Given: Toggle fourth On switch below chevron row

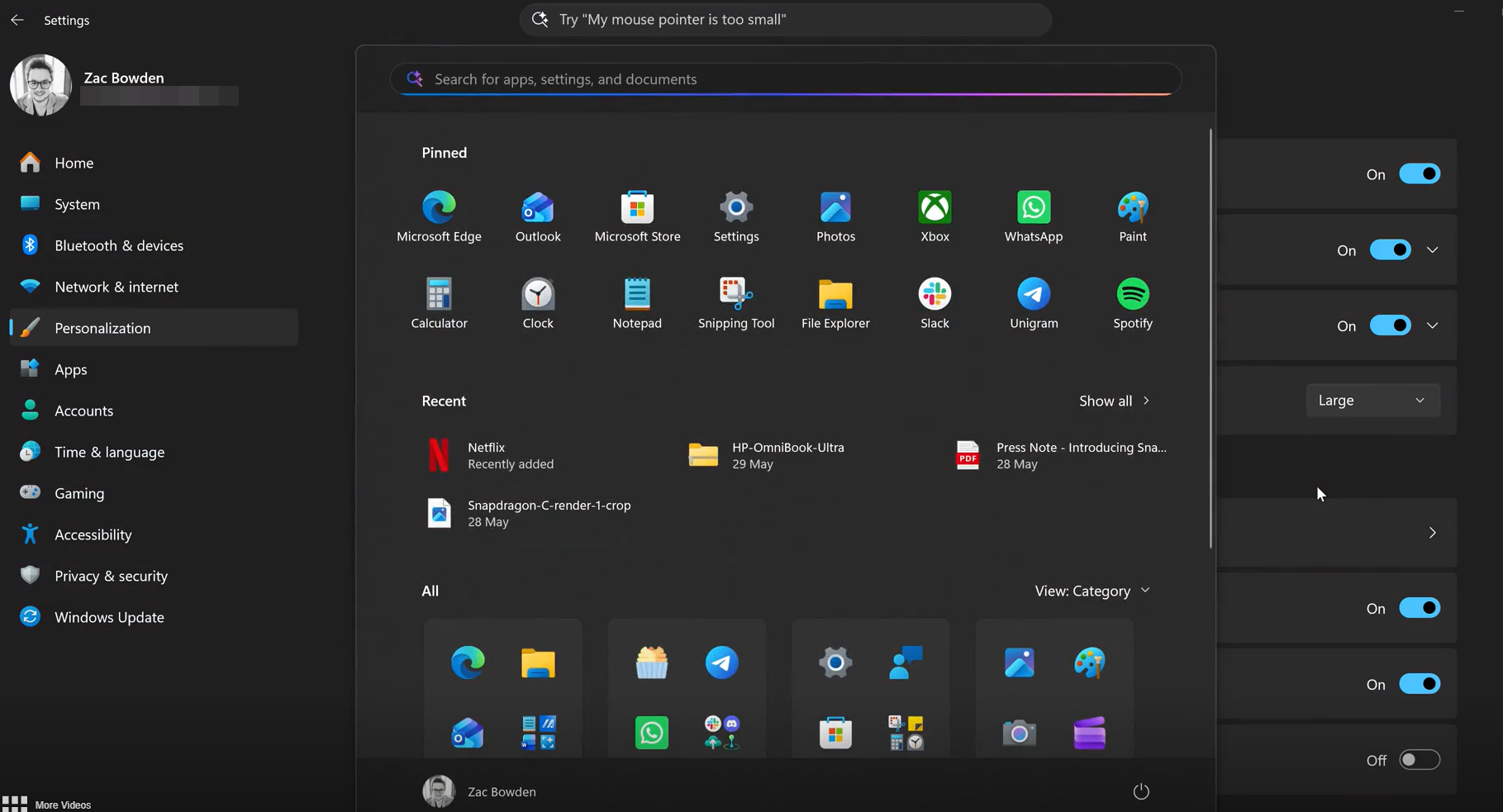Looking at the screenshot, I should point(1420,609).
